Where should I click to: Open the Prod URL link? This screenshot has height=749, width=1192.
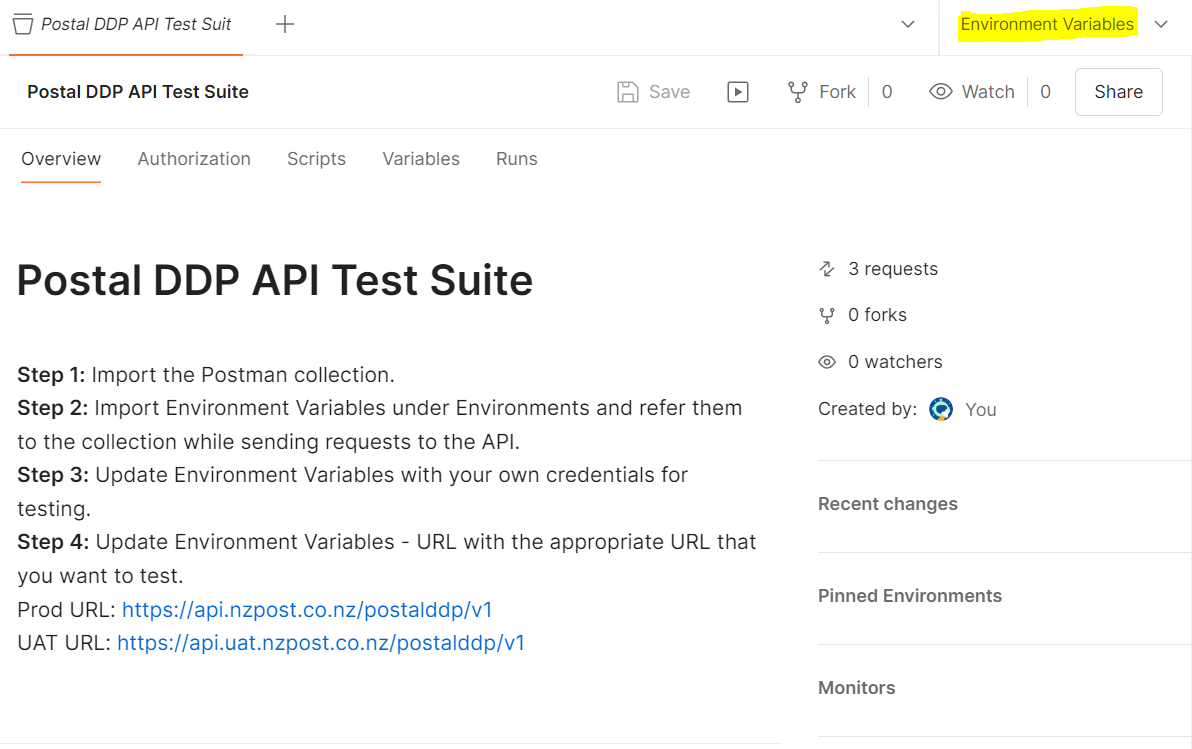pos(307,610)
